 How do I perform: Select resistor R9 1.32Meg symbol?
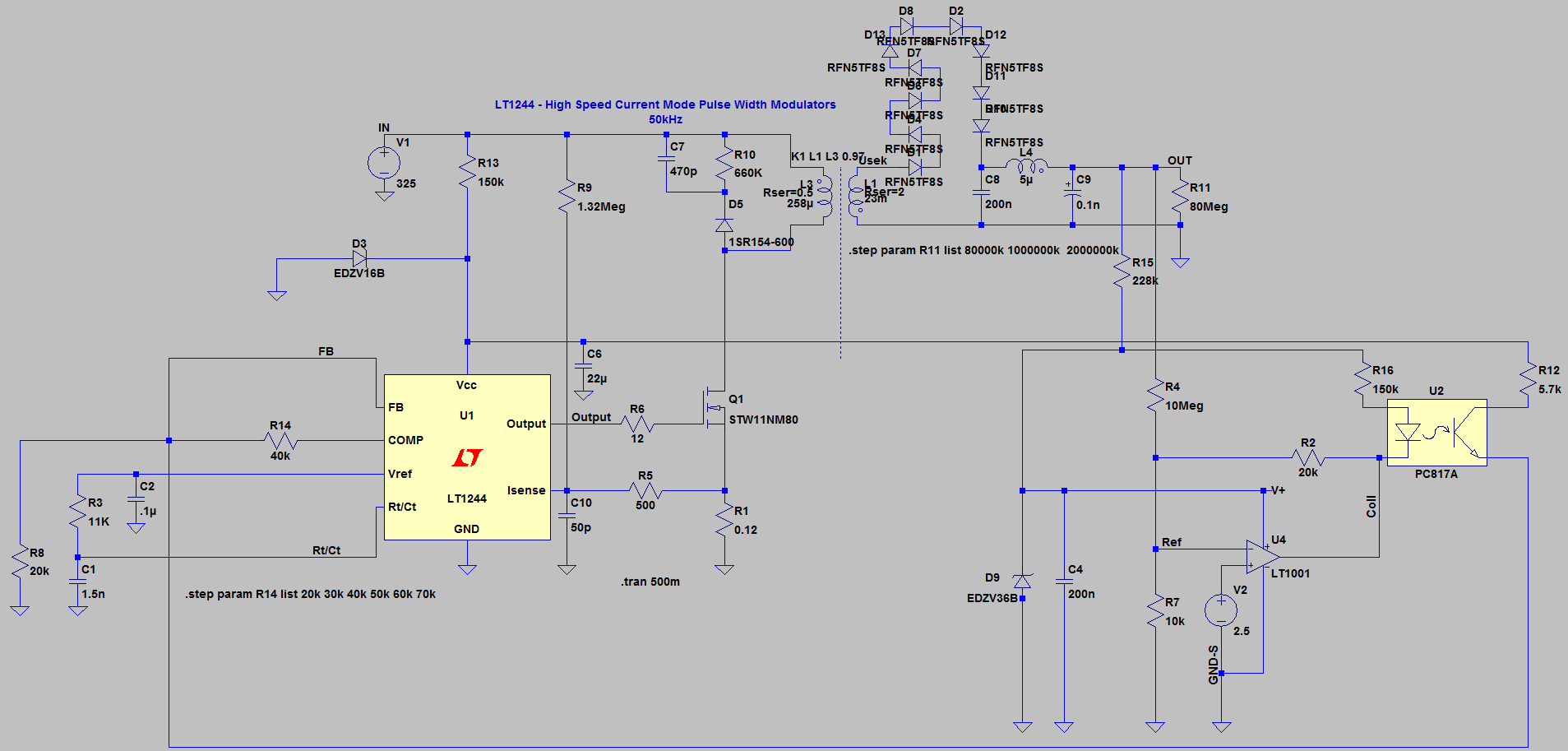click(x=567, y=197)
